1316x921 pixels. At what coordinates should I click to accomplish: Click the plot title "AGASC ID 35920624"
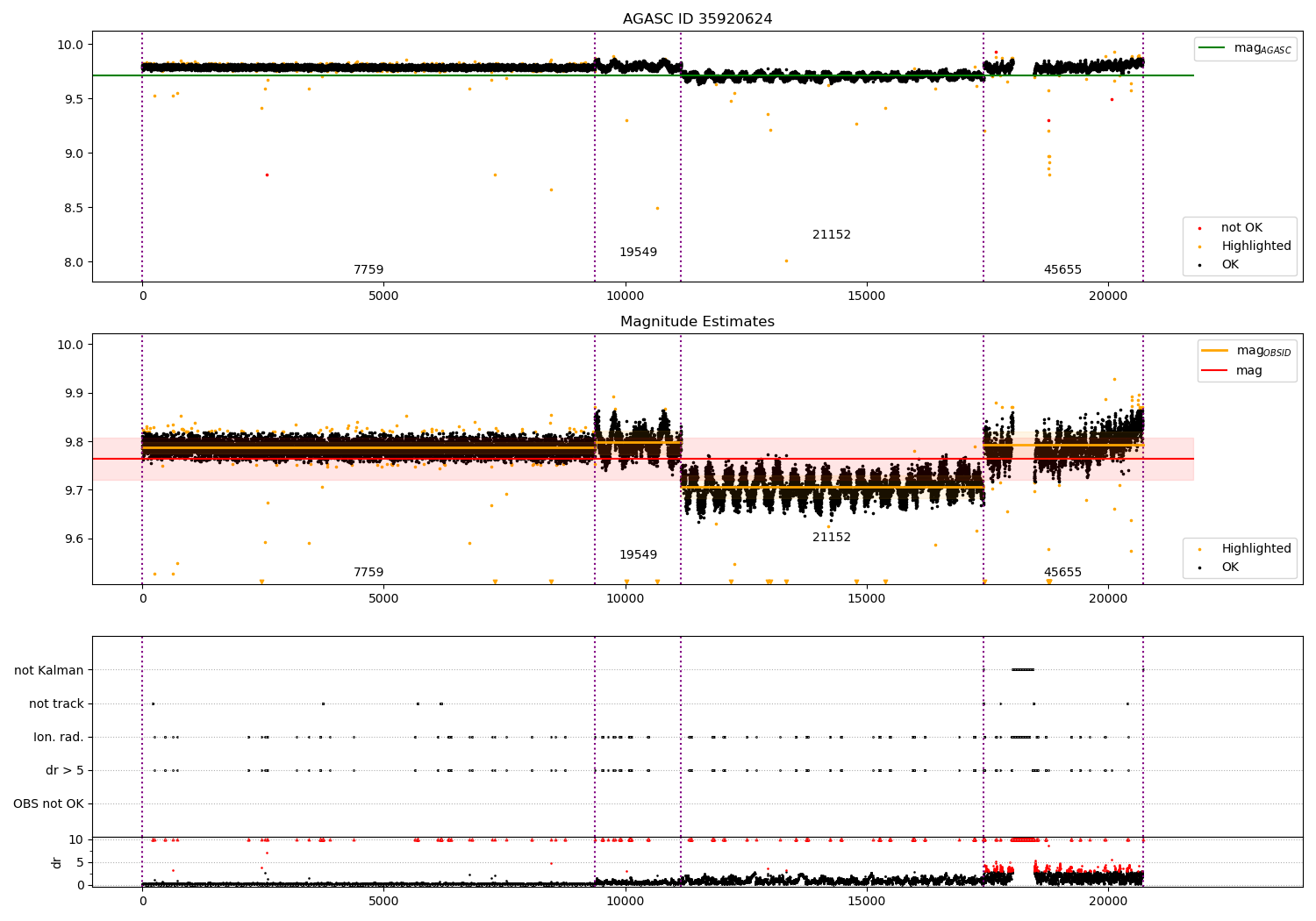(x=697, y=19)
